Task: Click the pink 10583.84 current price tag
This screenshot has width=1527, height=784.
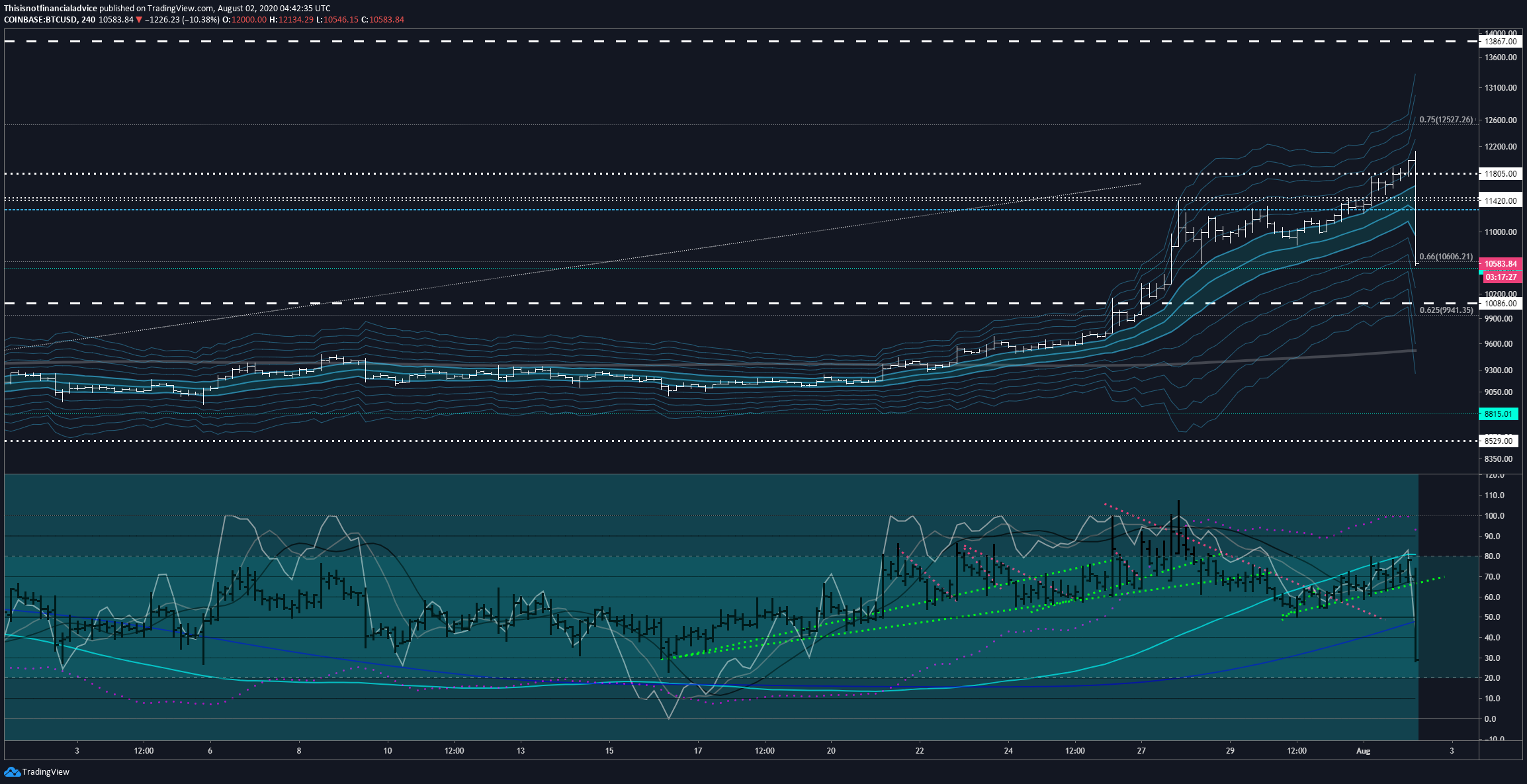Action: point(1500,264)
